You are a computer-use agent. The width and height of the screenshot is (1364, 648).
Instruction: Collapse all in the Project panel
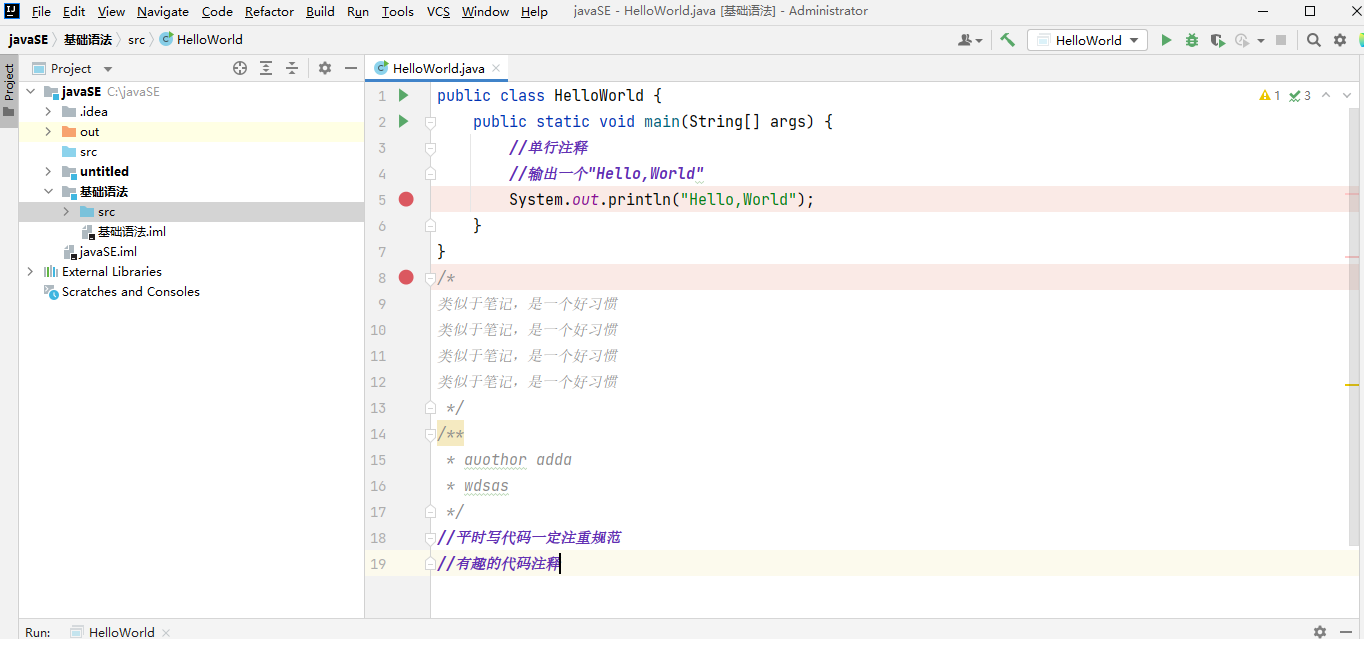(292, 68)
